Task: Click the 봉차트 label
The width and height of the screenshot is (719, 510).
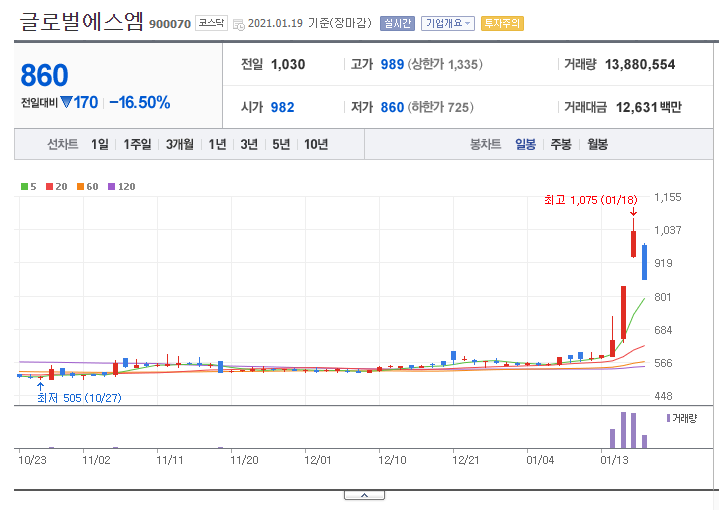Action: (x=486, y=144)
